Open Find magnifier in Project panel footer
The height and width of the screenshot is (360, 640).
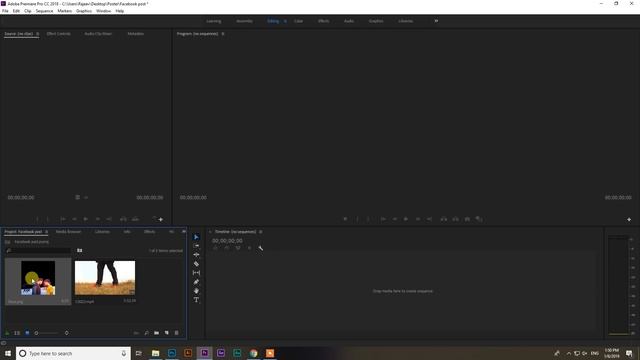pos(146,333)
